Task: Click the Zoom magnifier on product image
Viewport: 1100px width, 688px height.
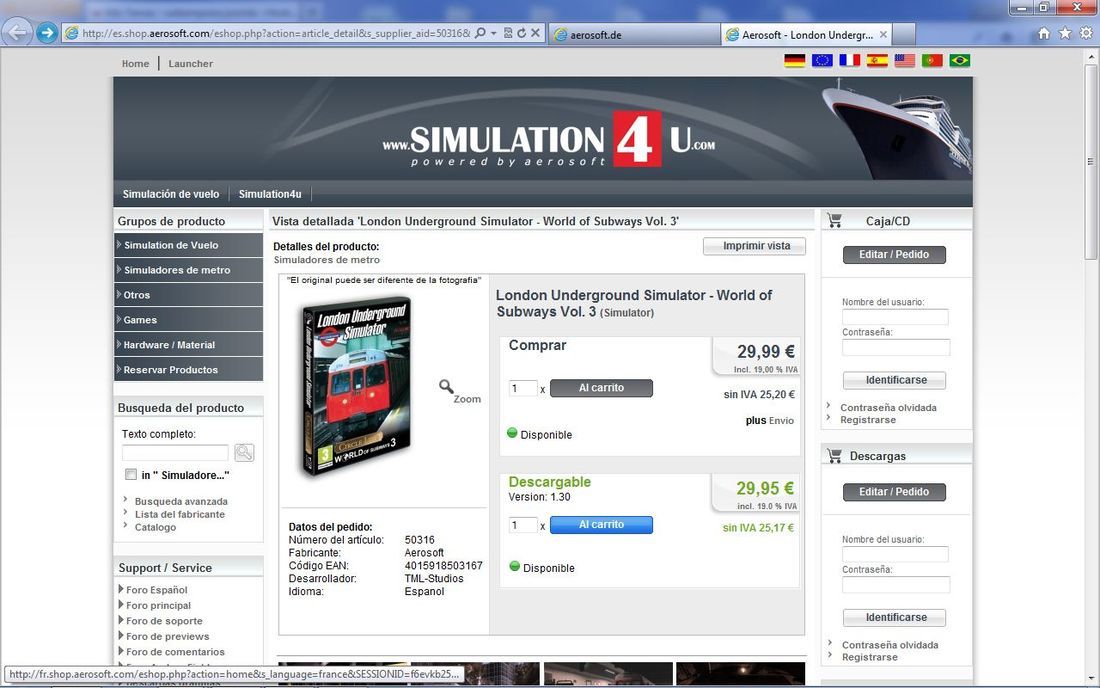Action: [446, 386]
